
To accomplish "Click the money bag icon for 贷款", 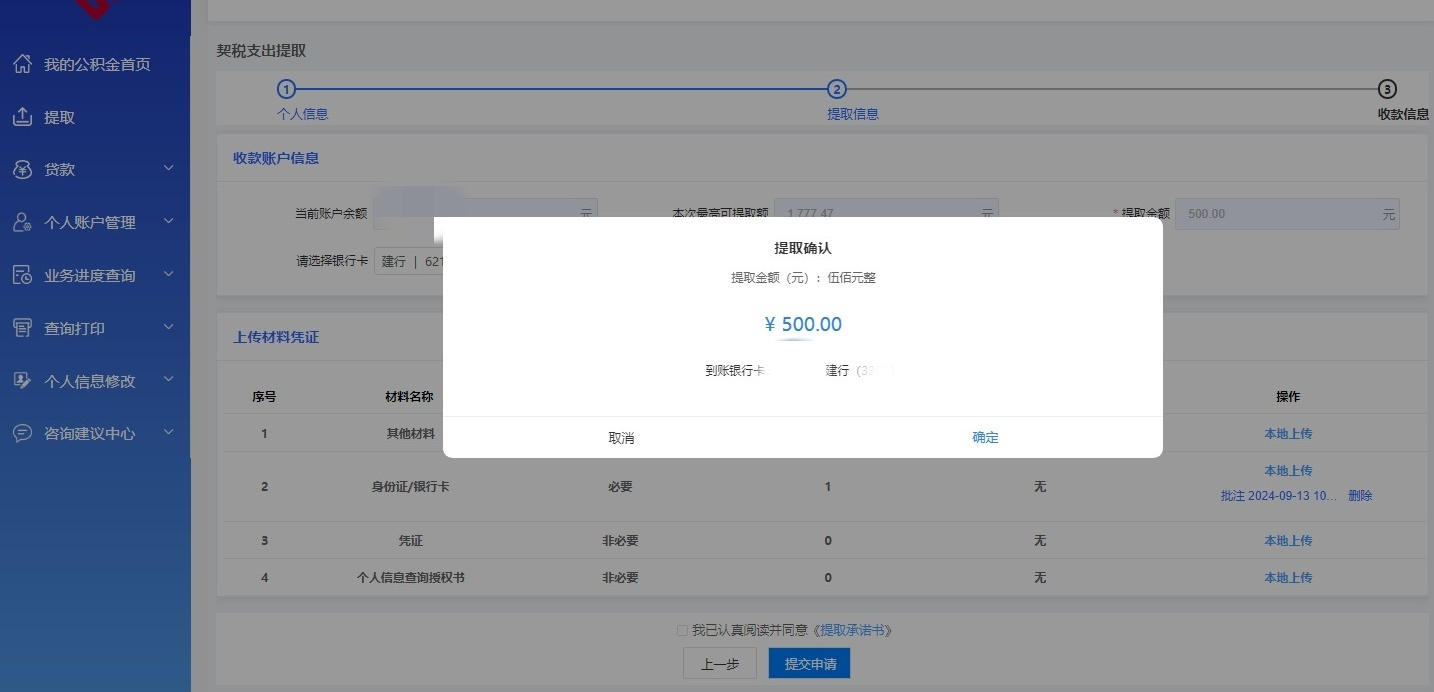I will tap(22, 170).
